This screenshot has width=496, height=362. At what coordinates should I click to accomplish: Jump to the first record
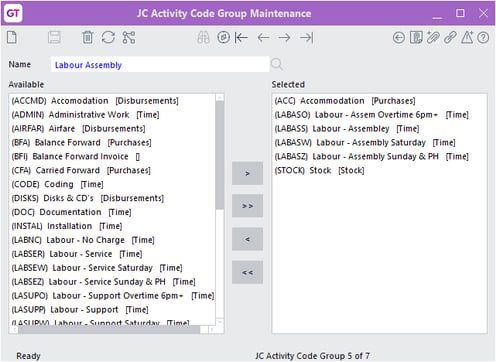click(x=241, y=38)
